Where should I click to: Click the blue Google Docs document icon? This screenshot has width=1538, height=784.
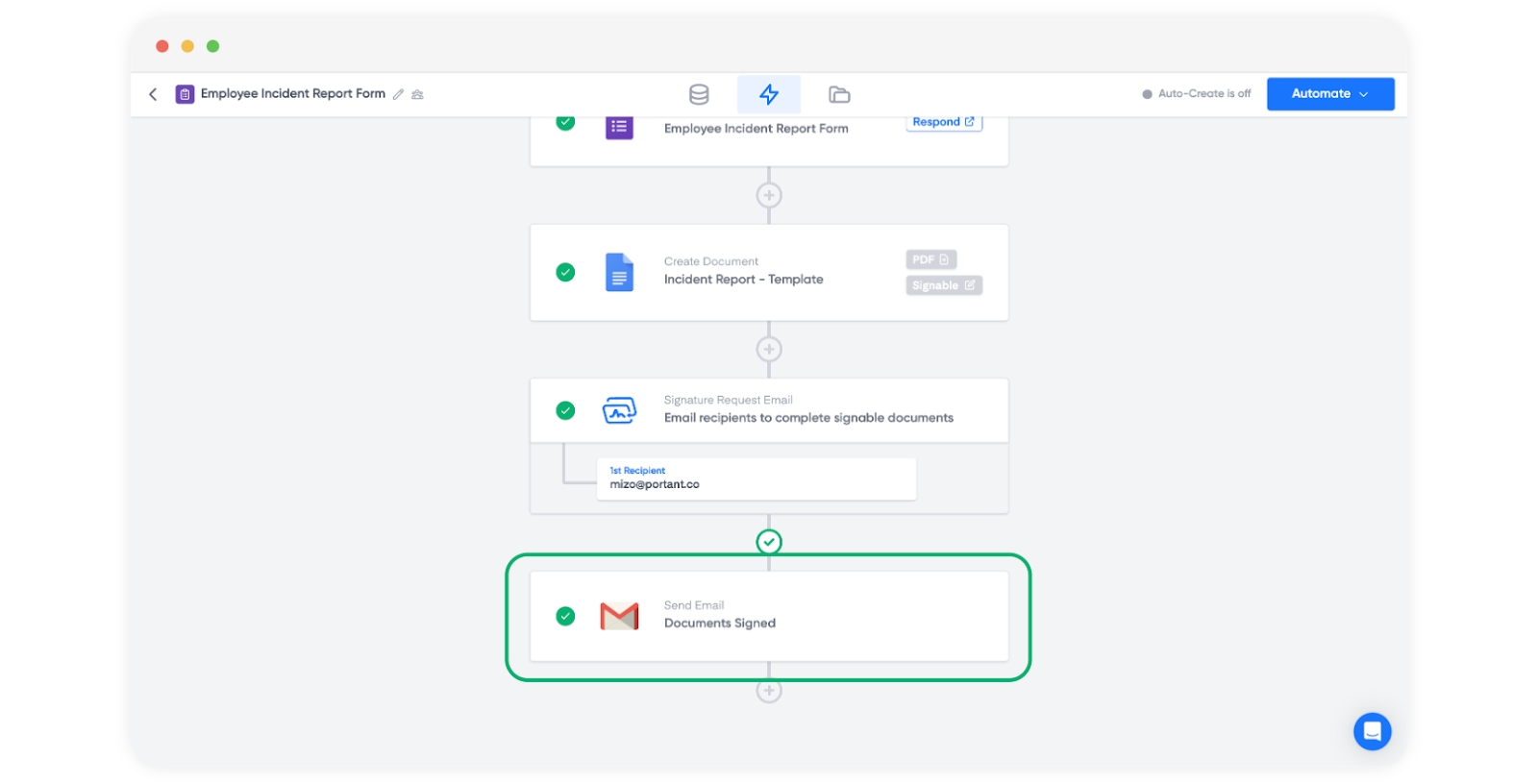pyautogui.click(x=619, y=273)
